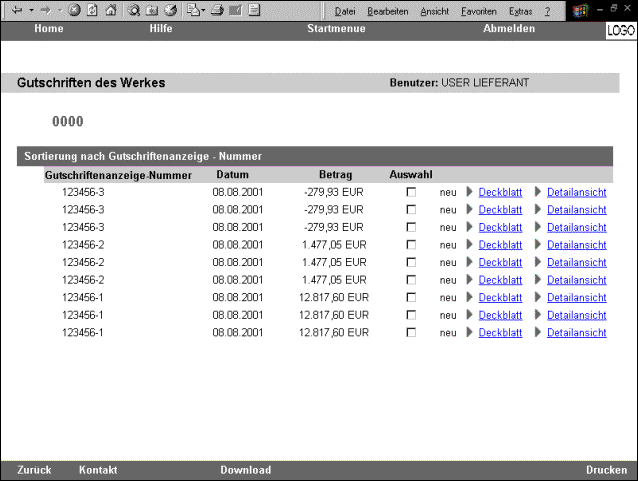Print the page with the printer icon
Viewport: 638px width, 481px height.
pyautogui.click(x=217, y=10)
